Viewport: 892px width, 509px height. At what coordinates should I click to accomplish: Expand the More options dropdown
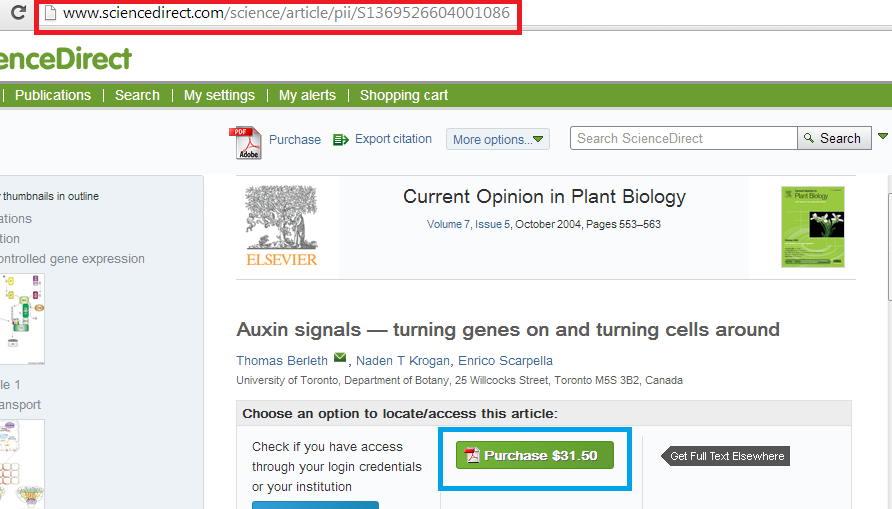[x=498, y=139]
